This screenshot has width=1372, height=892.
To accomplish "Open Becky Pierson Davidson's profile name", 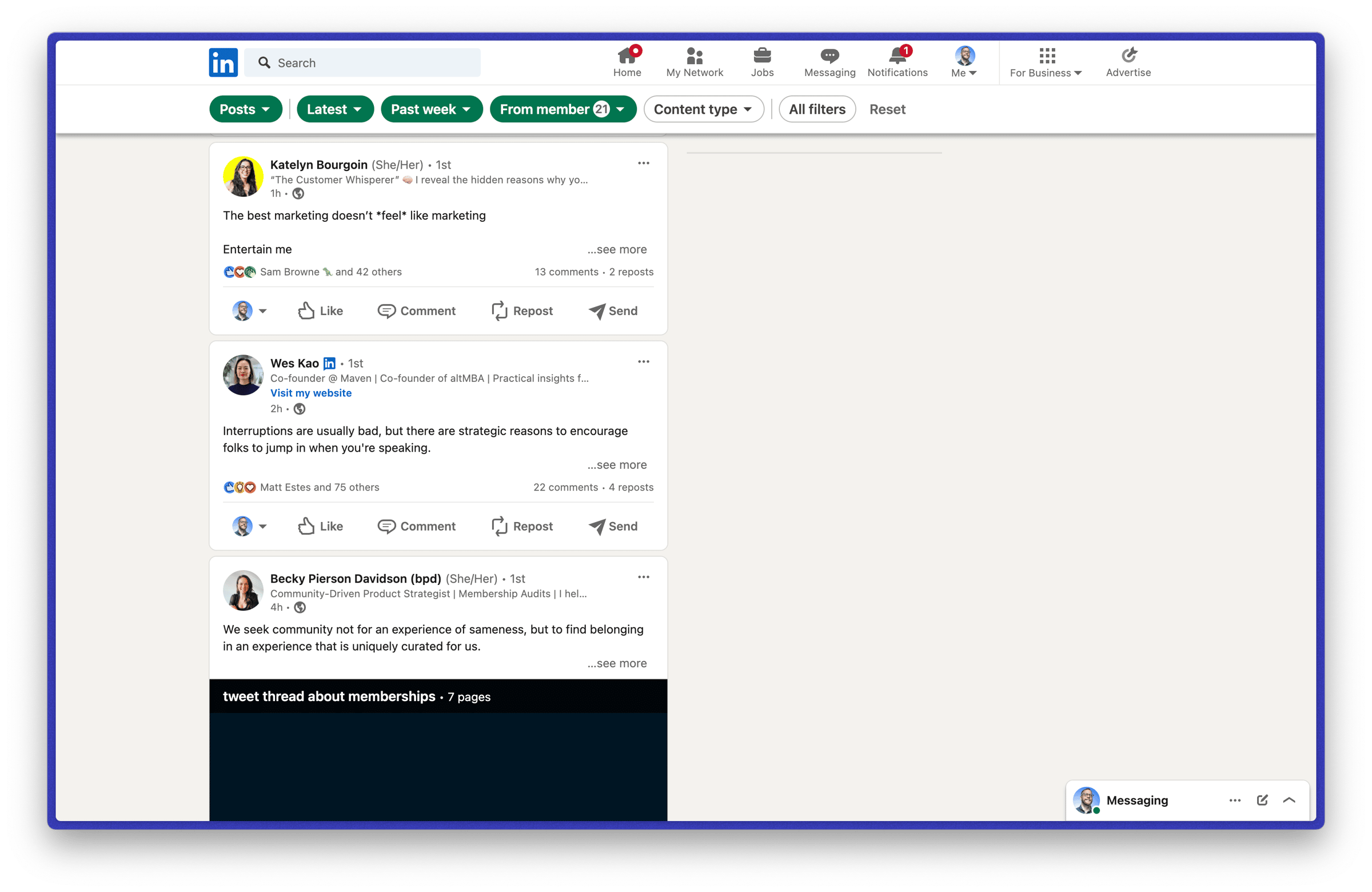I will [356, 578].
